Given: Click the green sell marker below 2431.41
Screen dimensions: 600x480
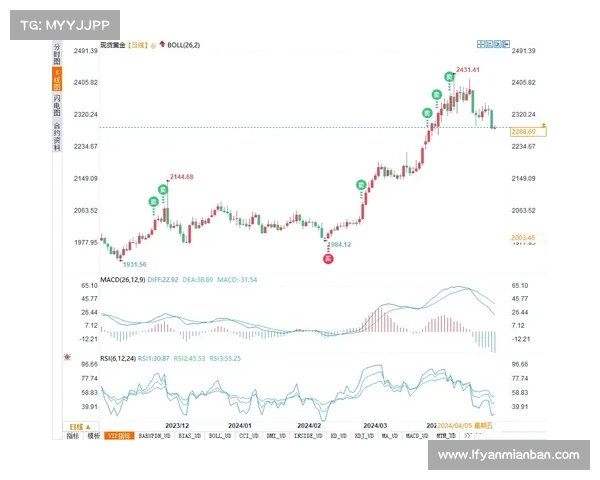Looking at the screenshot, I should click(x=450, y=77).
